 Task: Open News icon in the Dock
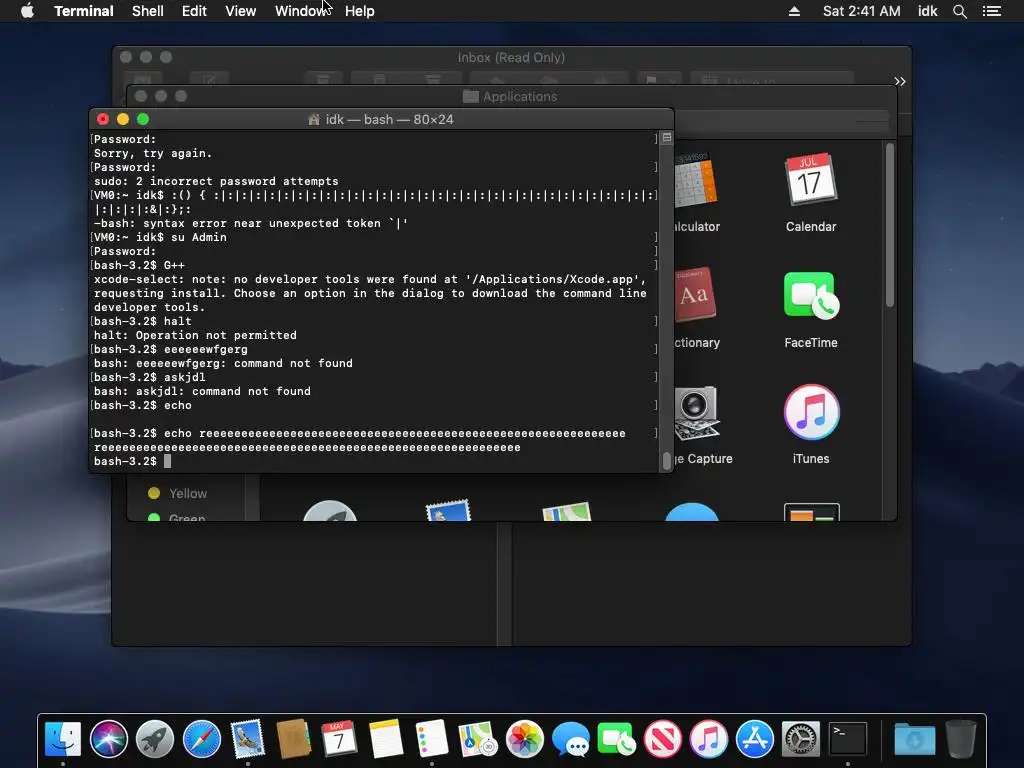662,739
